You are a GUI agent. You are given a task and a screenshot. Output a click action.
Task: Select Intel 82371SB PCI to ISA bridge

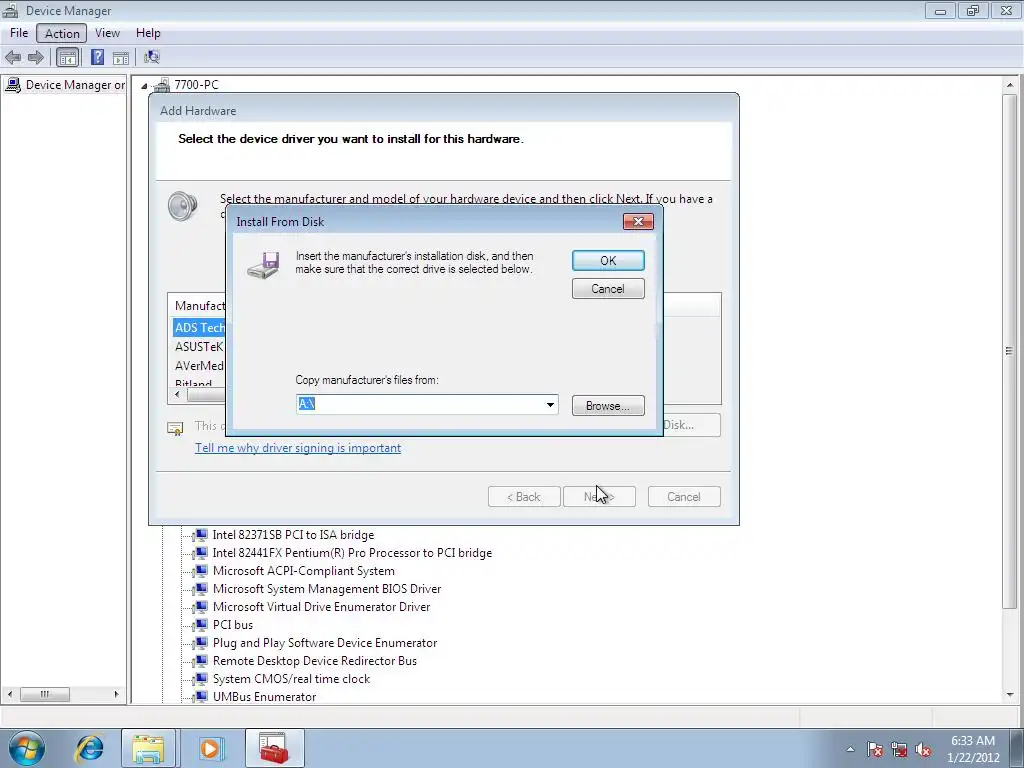click(x=293, y=535)
